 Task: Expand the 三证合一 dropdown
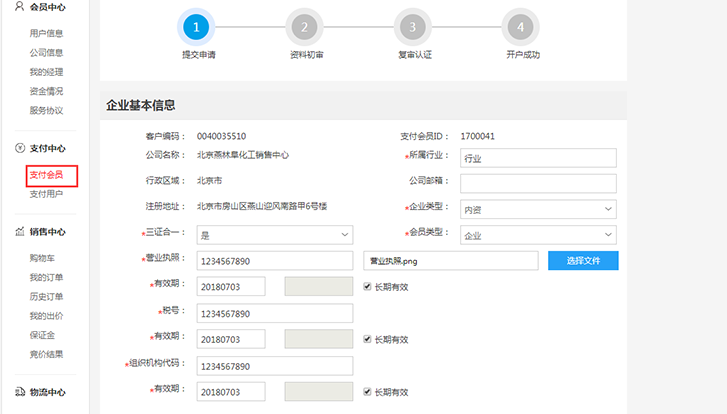[275, 235]
